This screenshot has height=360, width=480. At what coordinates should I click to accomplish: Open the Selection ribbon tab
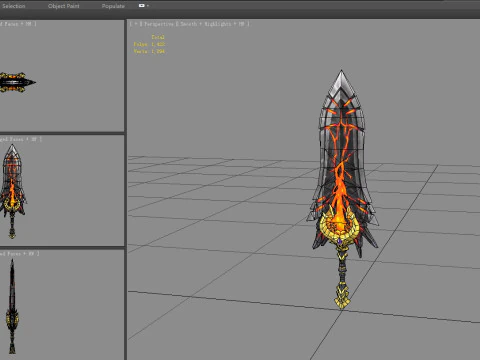tap(14, 6)
